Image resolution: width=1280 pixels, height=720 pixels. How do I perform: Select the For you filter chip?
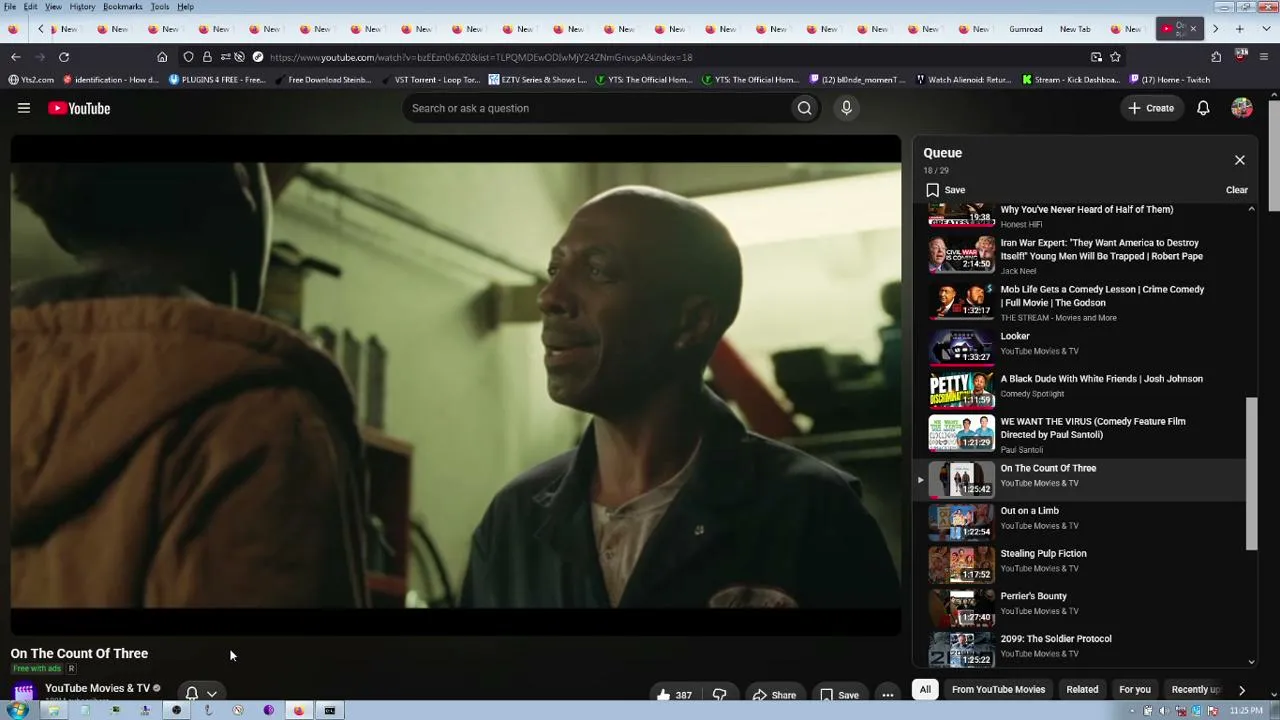[x=1134, y=689]
